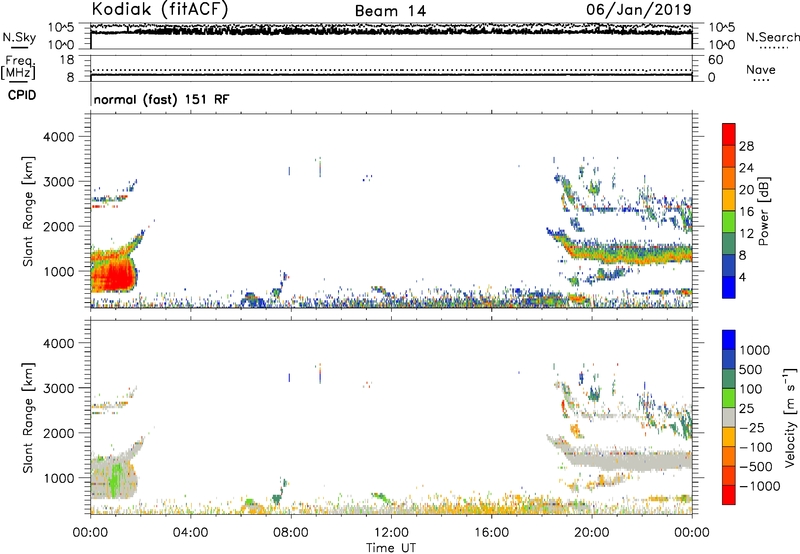Click the 'Time UT' axis label

pos(391,548)
